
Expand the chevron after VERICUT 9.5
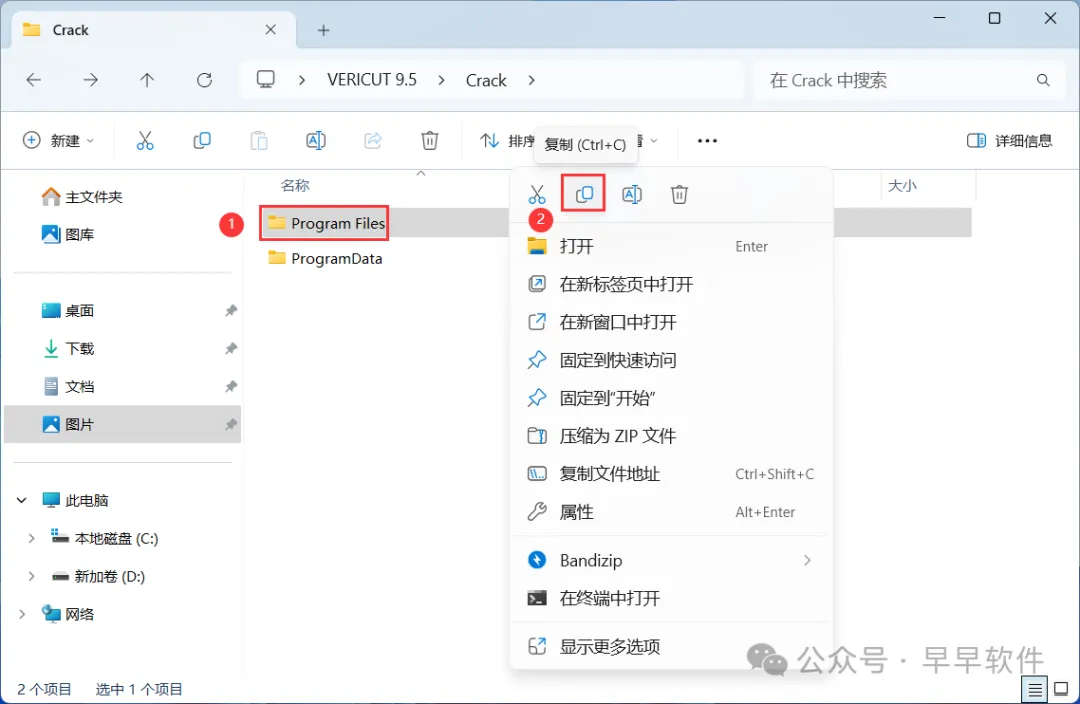click(x=441, y=81)
